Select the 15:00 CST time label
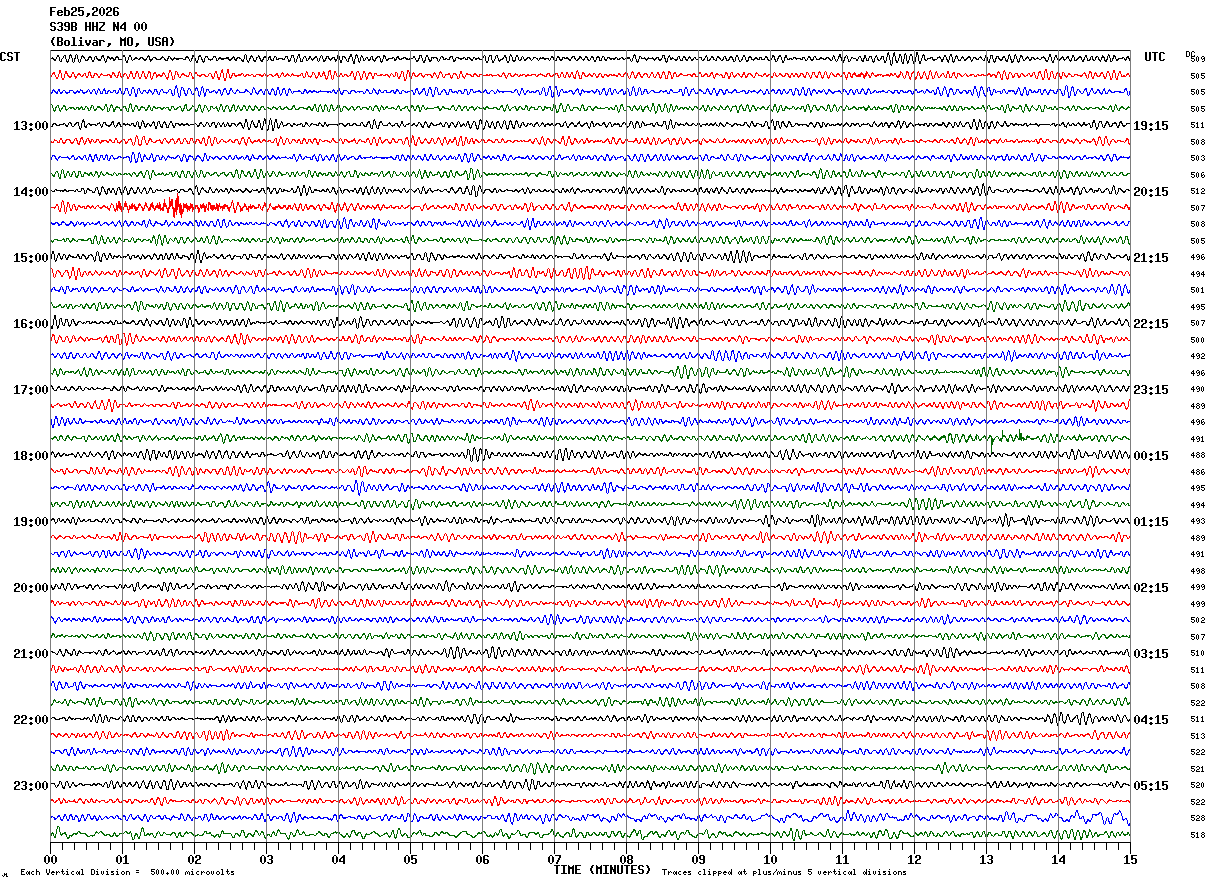 point(31,258)
